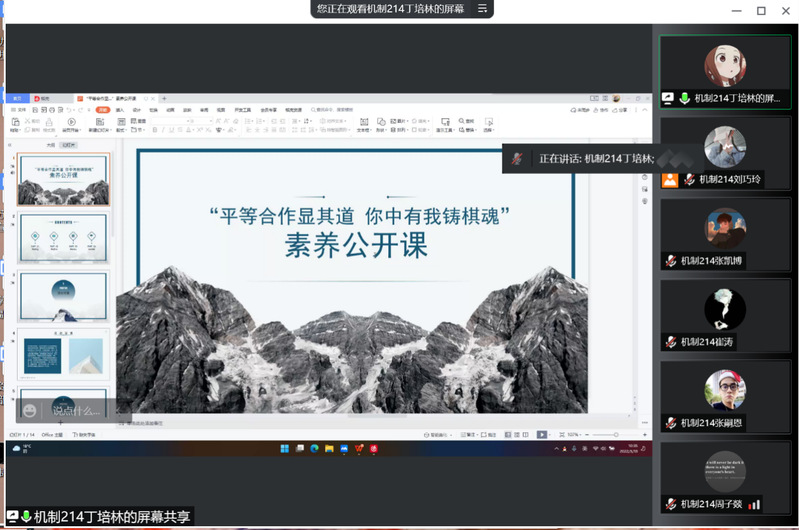Image resolution: width=799 pixels, height=530 pixels.
Task: Open Microsoft Edge from the shared taskbar
Action: click(x=313, y=448)
